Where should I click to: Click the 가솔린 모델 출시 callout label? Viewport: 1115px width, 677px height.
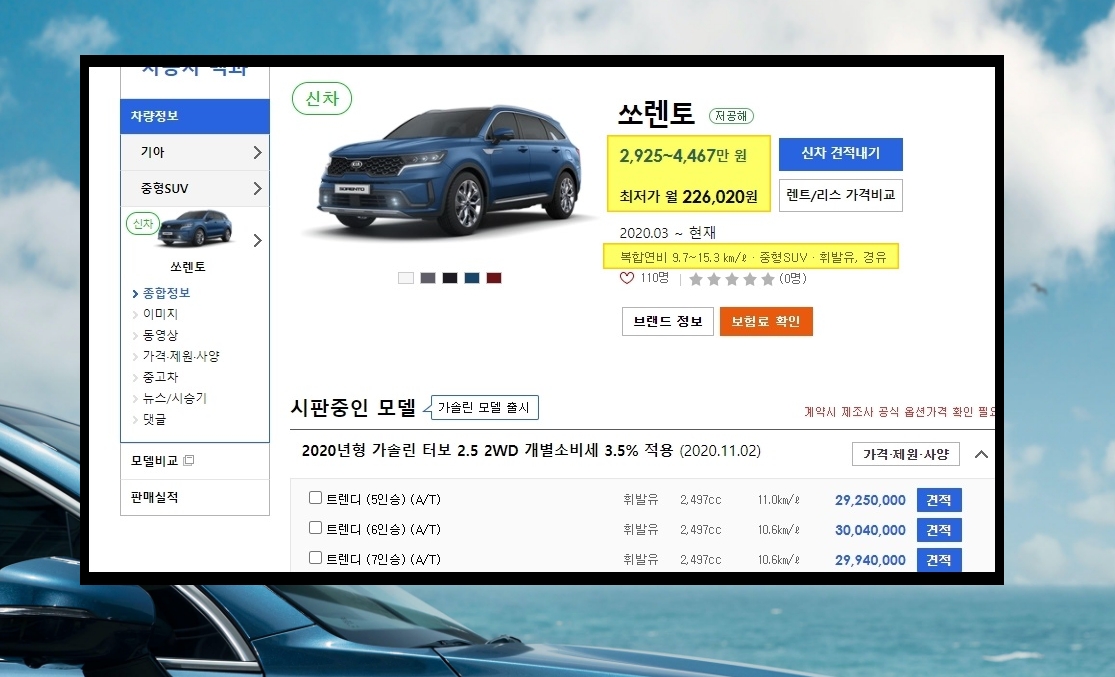(484, 407)
